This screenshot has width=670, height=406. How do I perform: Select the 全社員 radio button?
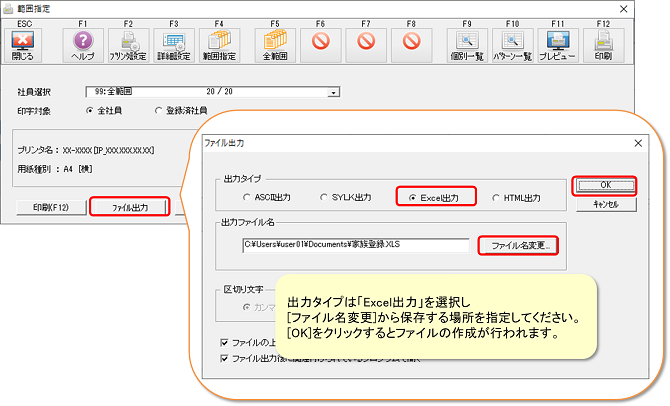(91, 110)
